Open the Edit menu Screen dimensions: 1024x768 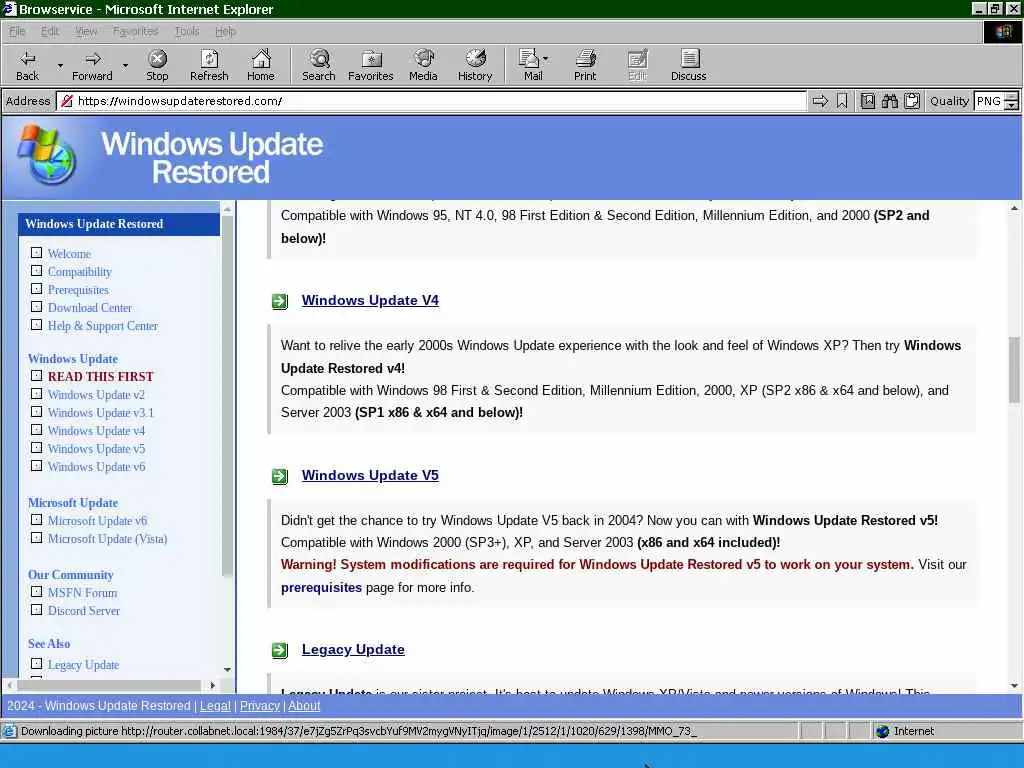50,31
